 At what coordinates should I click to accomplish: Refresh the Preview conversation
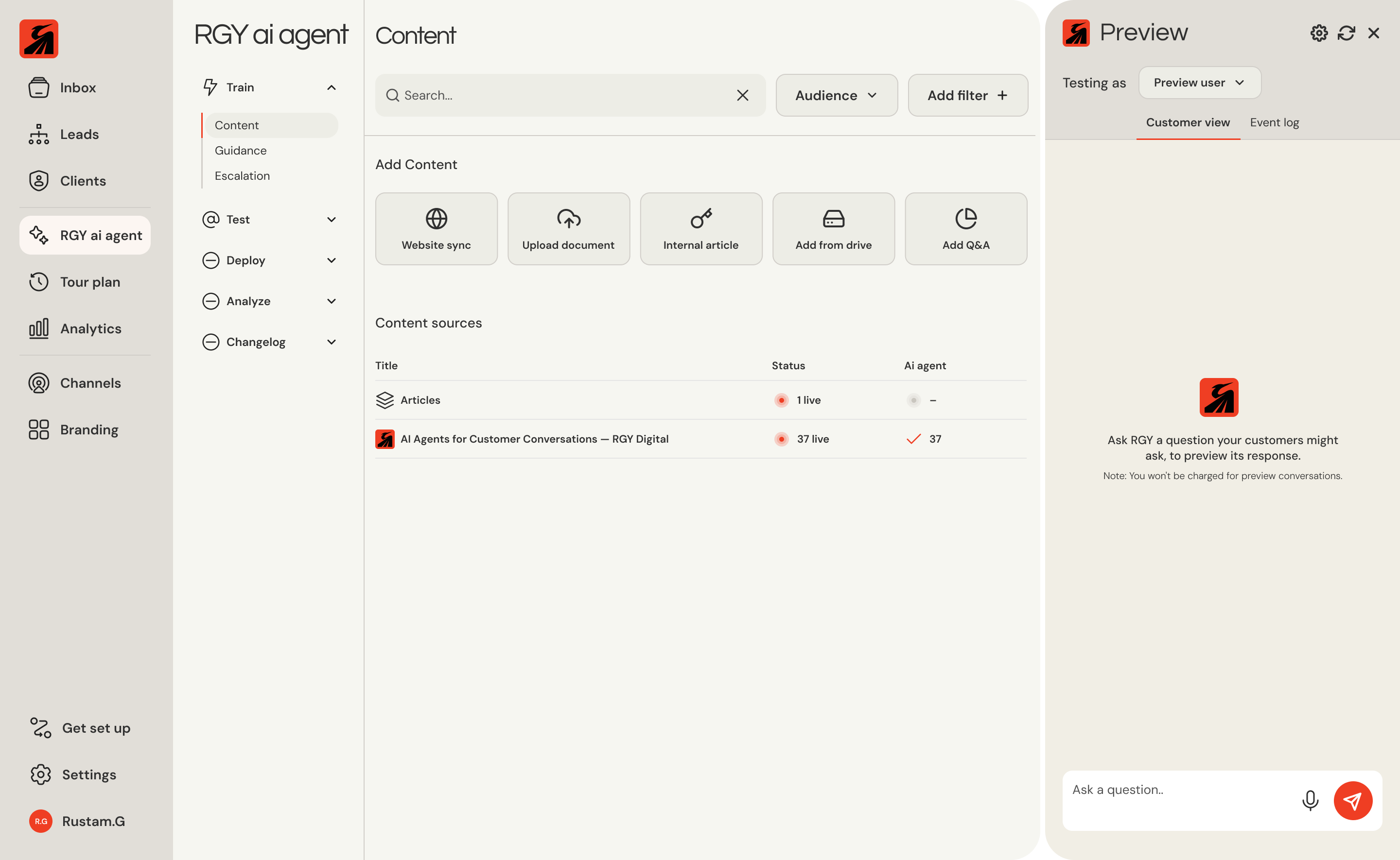click(1346, 33)
